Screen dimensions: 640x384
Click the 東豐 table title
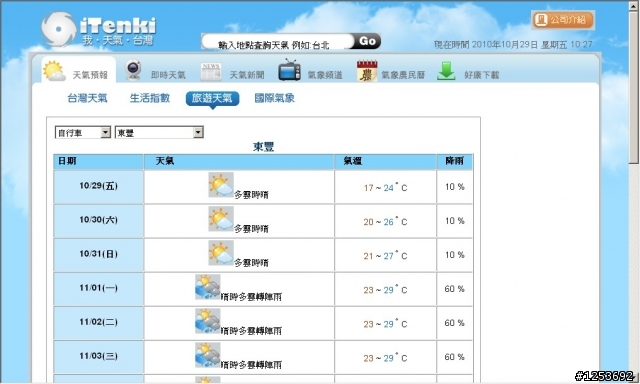(x=263, y=147)
